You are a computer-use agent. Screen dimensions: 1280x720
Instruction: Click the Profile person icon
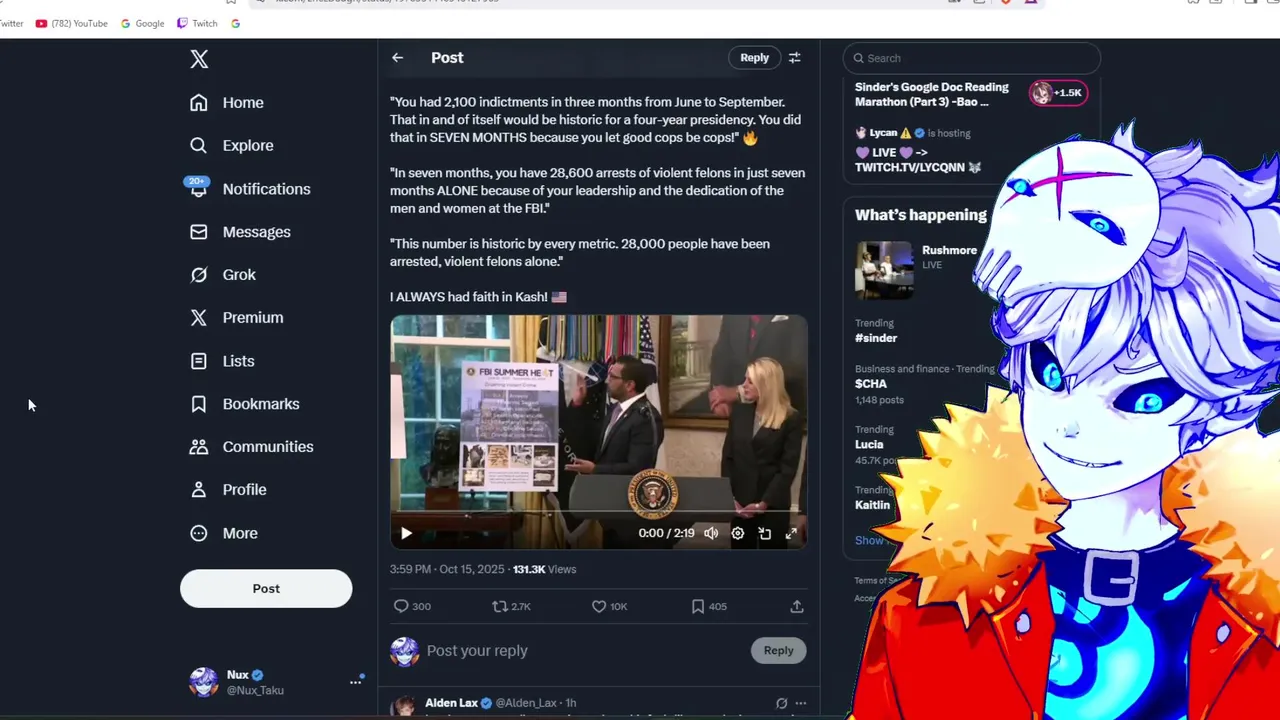click(199, 490)
